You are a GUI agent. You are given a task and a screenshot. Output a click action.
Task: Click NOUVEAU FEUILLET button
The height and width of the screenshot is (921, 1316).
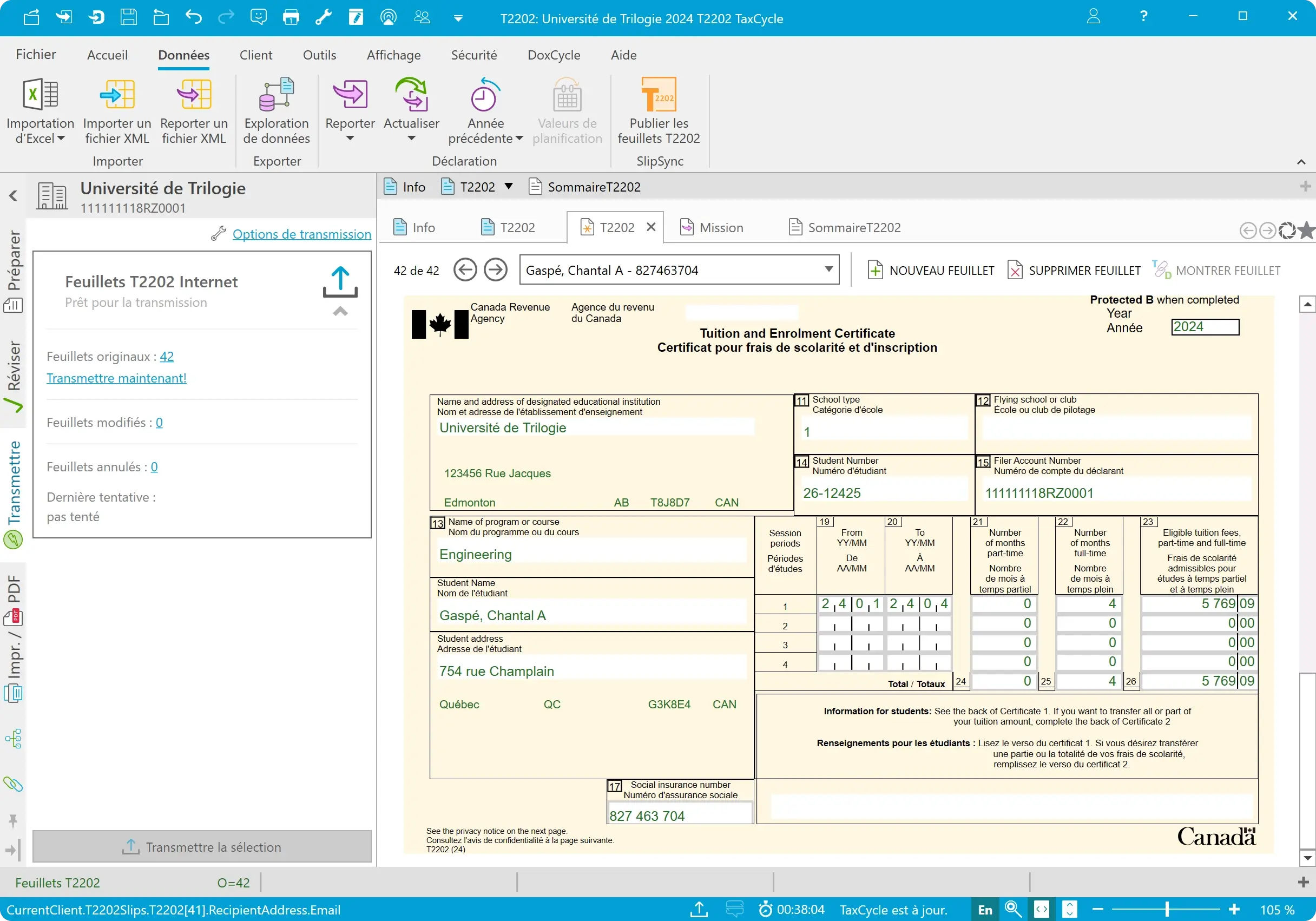pos(931,271)
